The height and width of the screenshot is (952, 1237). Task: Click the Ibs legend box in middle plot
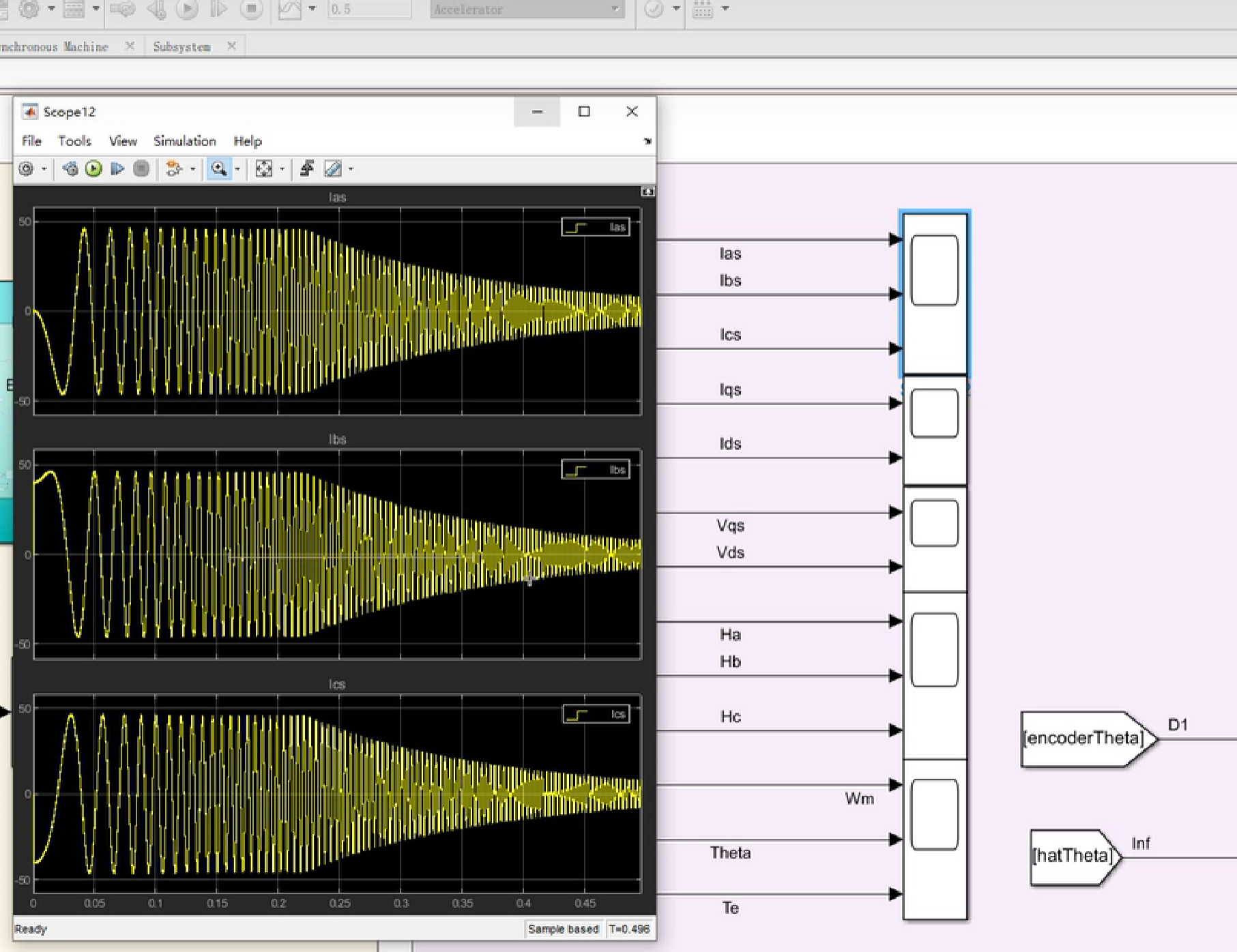[x=596, y=470]
